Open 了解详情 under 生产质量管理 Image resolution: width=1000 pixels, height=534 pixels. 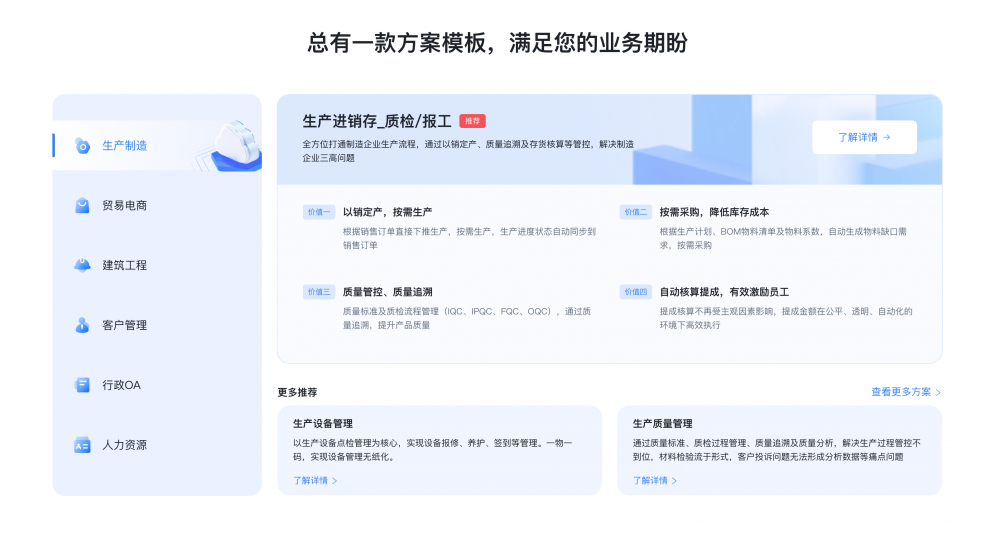click(655, 480)
